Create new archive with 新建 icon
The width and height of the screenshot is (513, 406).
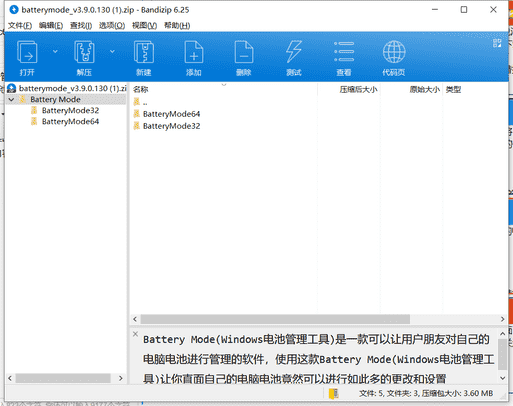[144, 57]
